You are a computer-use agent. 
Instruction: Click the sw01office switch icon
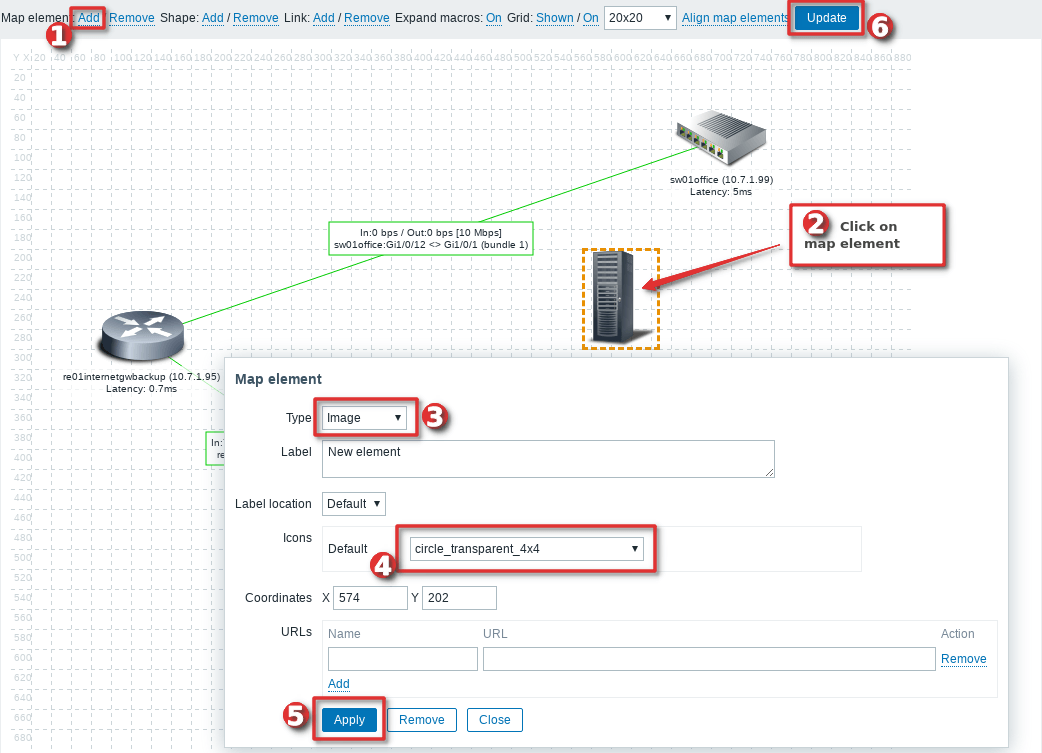720,139
